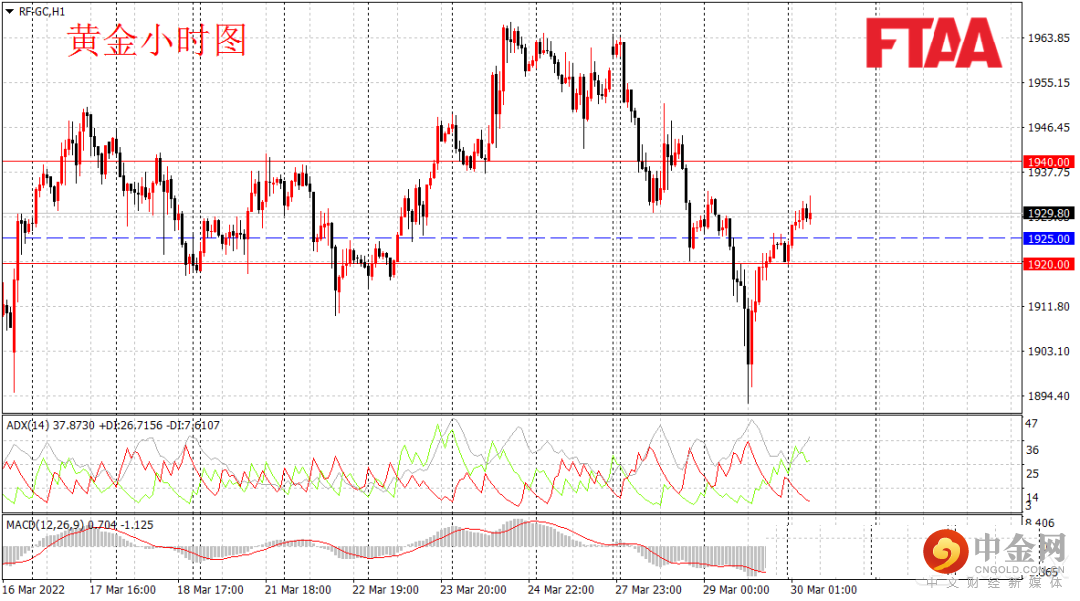The width and height of the screenshot is (1080, 601).
Task: Click the blue dashed 1925.00 line
Action: [x=511, y=238]
